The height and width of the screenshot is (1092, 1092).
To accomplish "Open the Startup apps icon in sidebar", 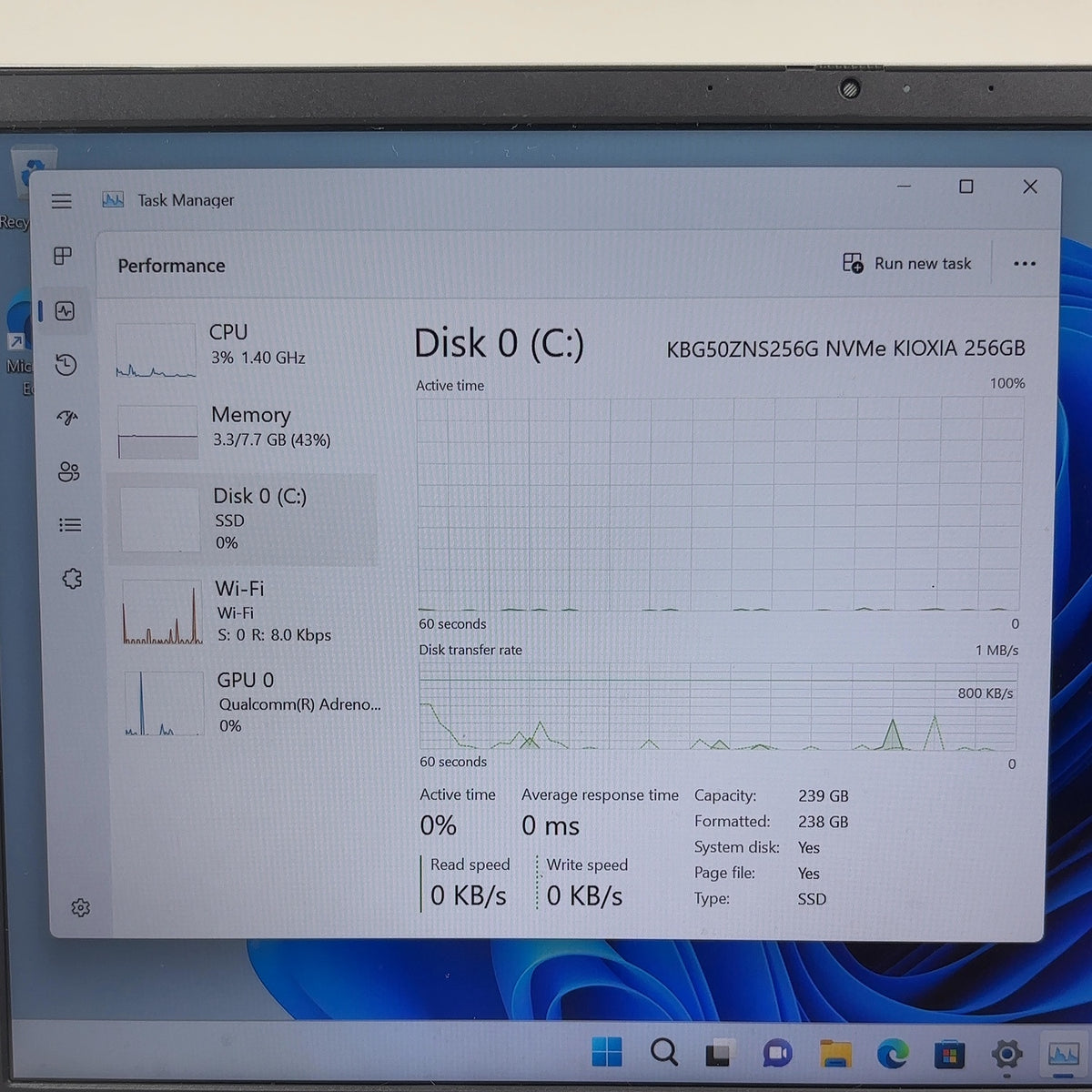I will [x=67, y=418].
